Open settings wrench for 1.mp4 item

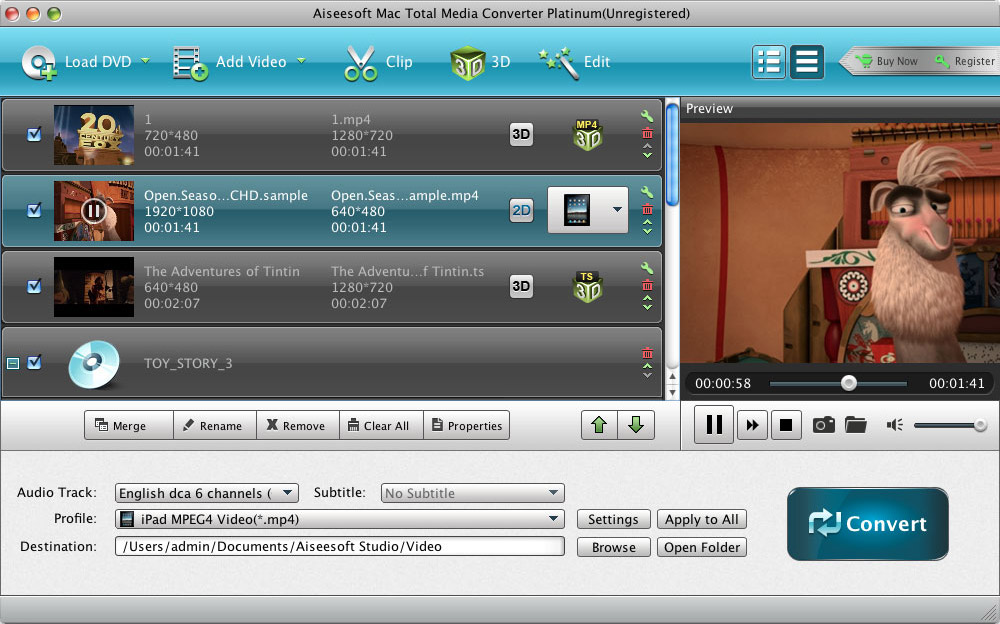click(x=647, y=118)
